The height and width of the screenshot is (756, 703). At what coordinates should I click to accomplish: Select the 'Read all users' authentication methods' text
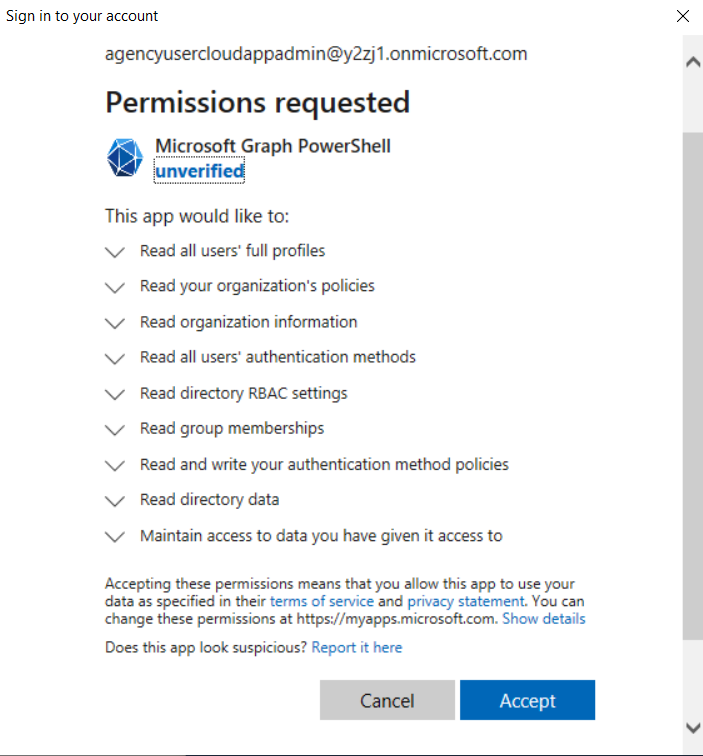point(278,357)
